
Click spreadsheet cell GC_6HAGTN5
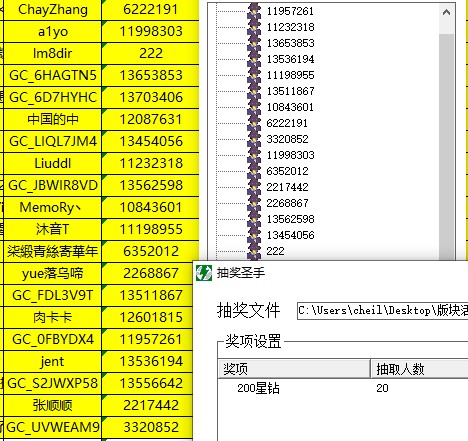pyautogui.click(x=52, y=76)
